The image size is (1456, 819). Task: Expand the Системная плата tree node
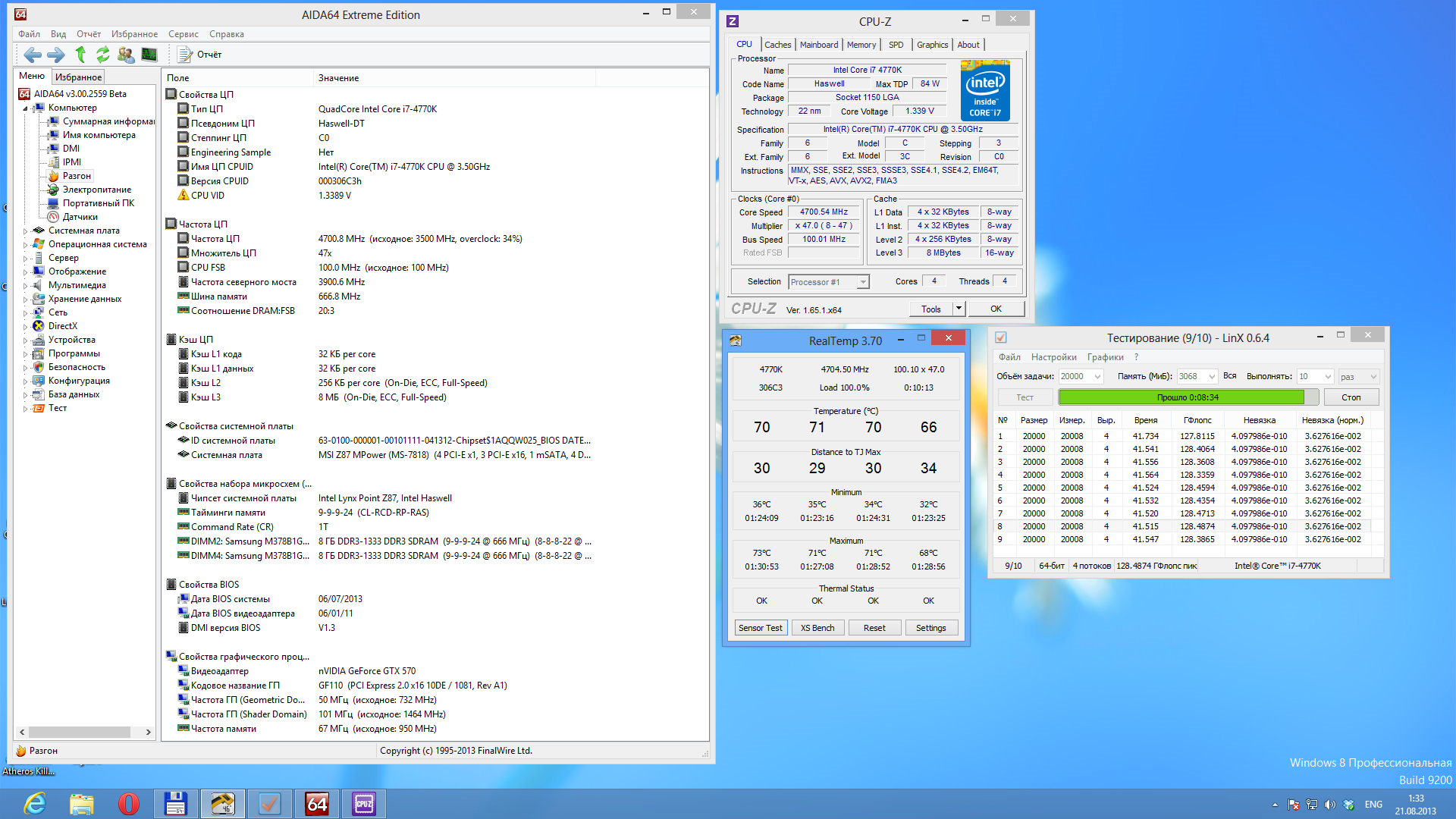click(x=25, y=231)
